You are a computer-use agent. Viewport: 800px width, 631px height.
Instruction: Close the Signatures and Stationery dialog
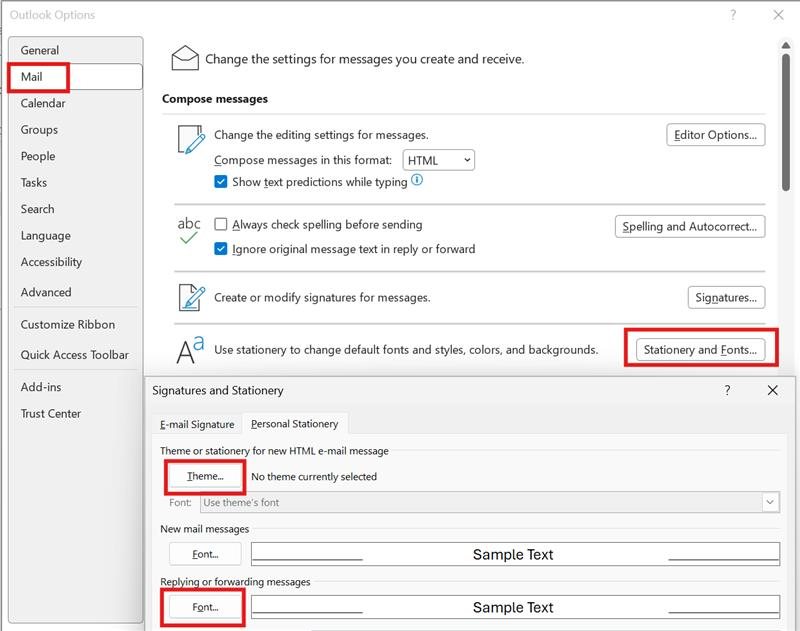(x=772, y=390)
